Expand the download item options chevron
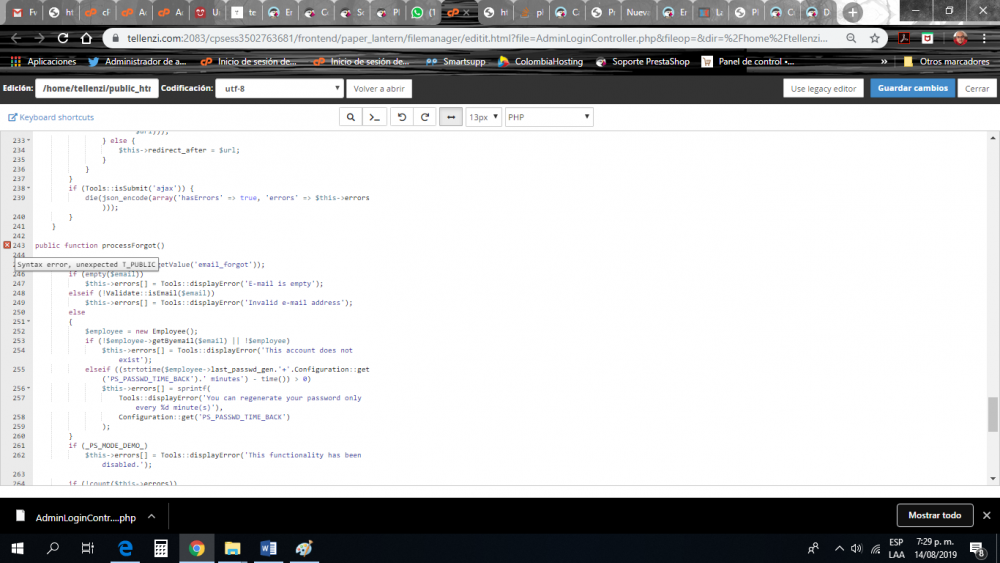The width and height of the screenshot is (1000, 563). (152, 516)
